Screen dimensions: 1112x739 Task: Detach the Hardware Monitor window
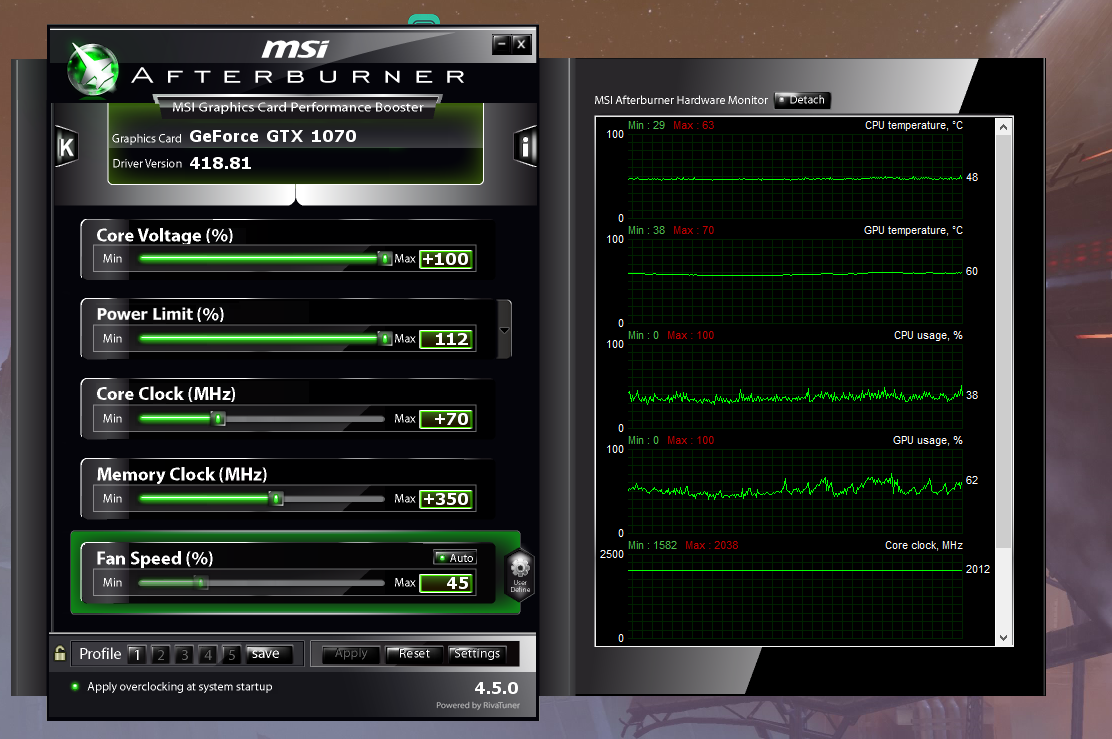coord(802,100)
